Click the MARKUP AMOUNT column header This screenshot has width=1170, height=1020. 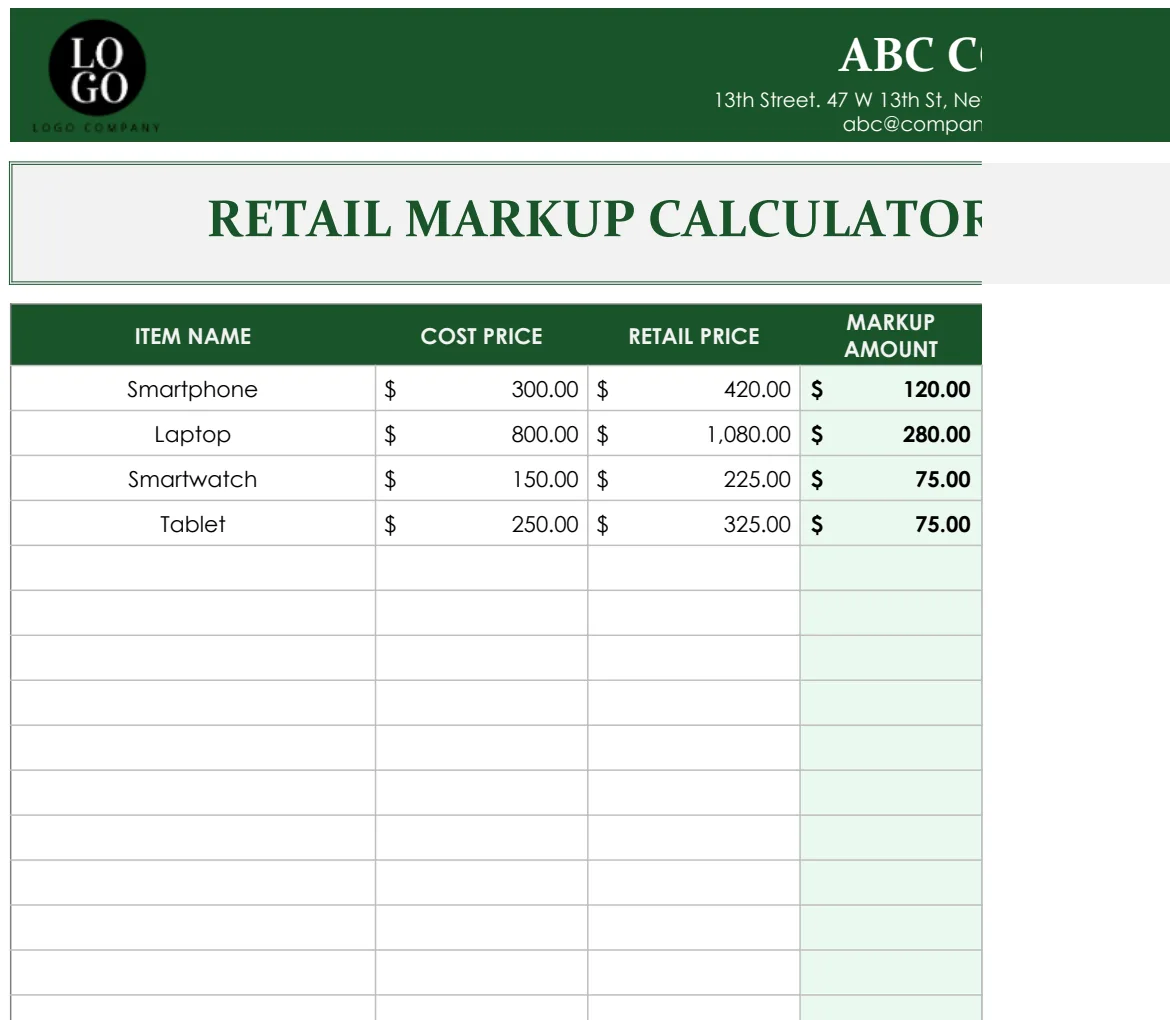(x=891, y=336)
